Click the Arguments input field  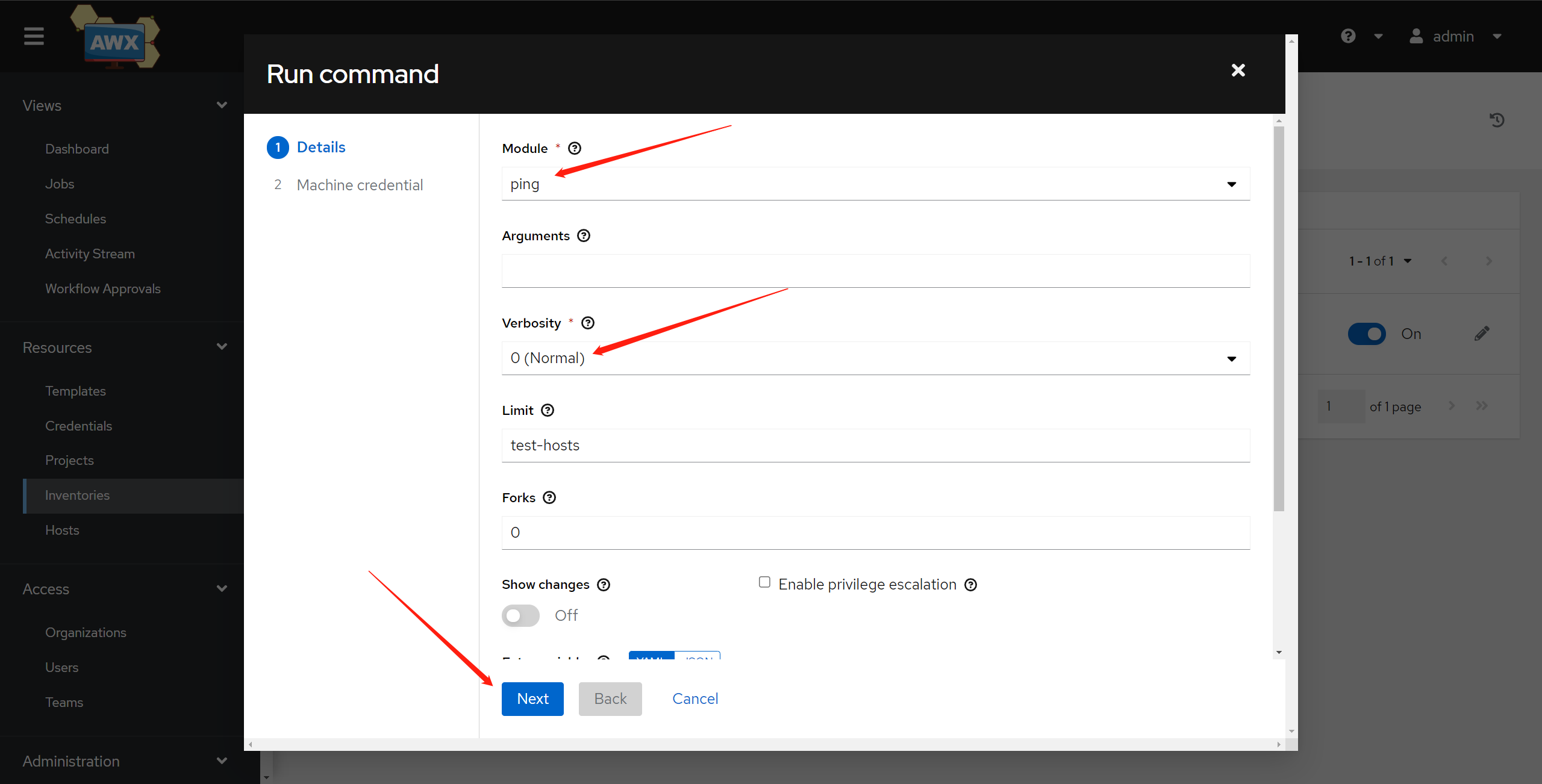click(875, 271)
